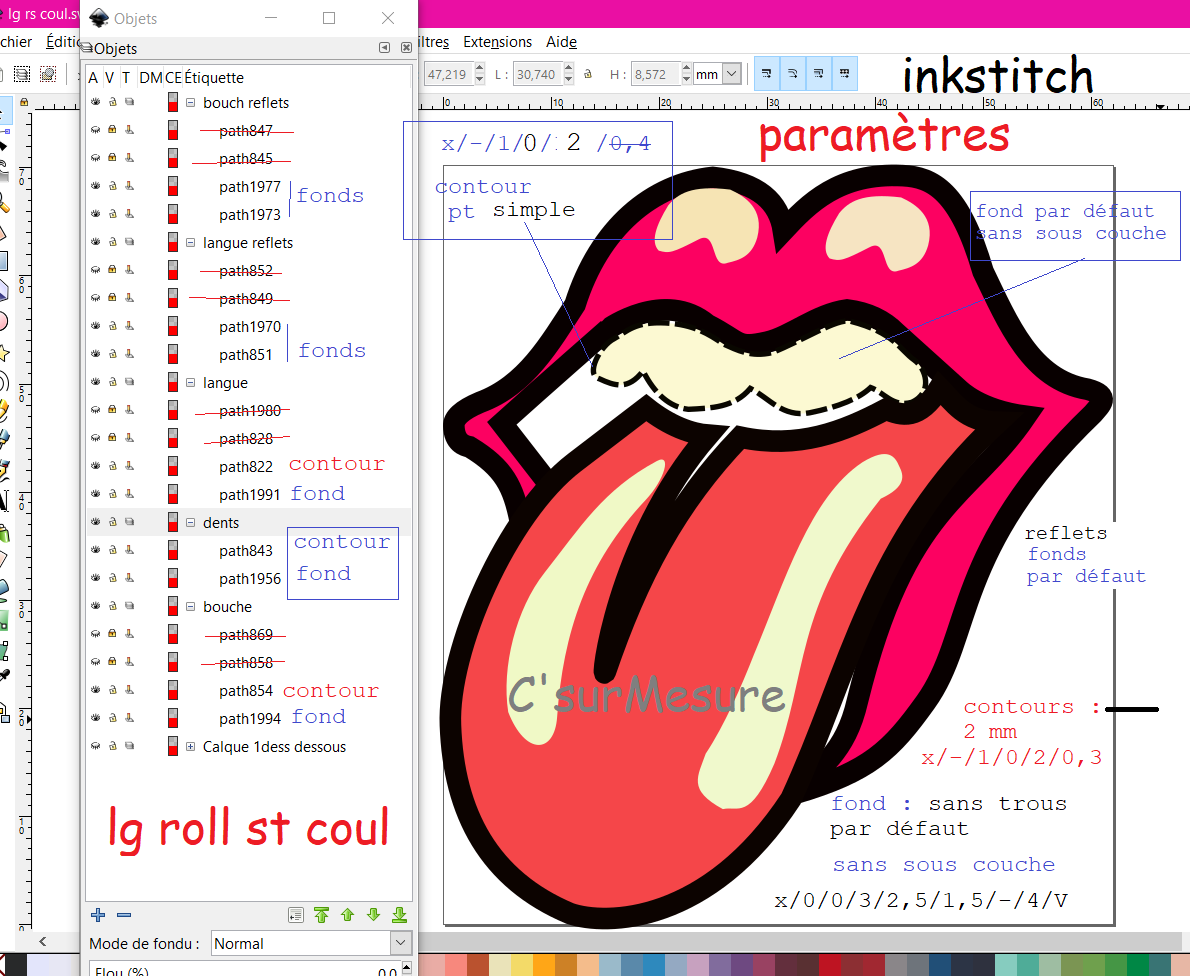This screenshot has height=976, width=1190.
Task: Open the Aide menu
Action: point(562,42)
